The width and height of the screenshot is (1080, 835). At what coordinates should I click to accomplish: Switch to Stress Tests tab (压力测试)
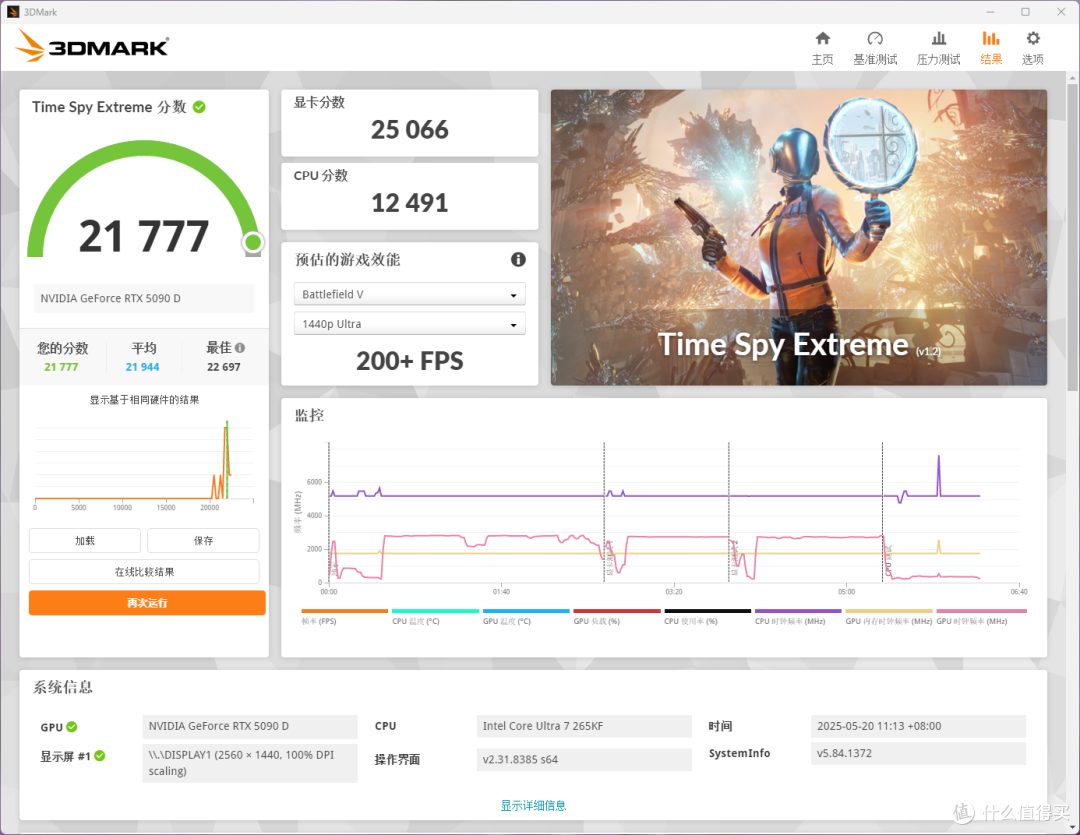tap(938, 48)
